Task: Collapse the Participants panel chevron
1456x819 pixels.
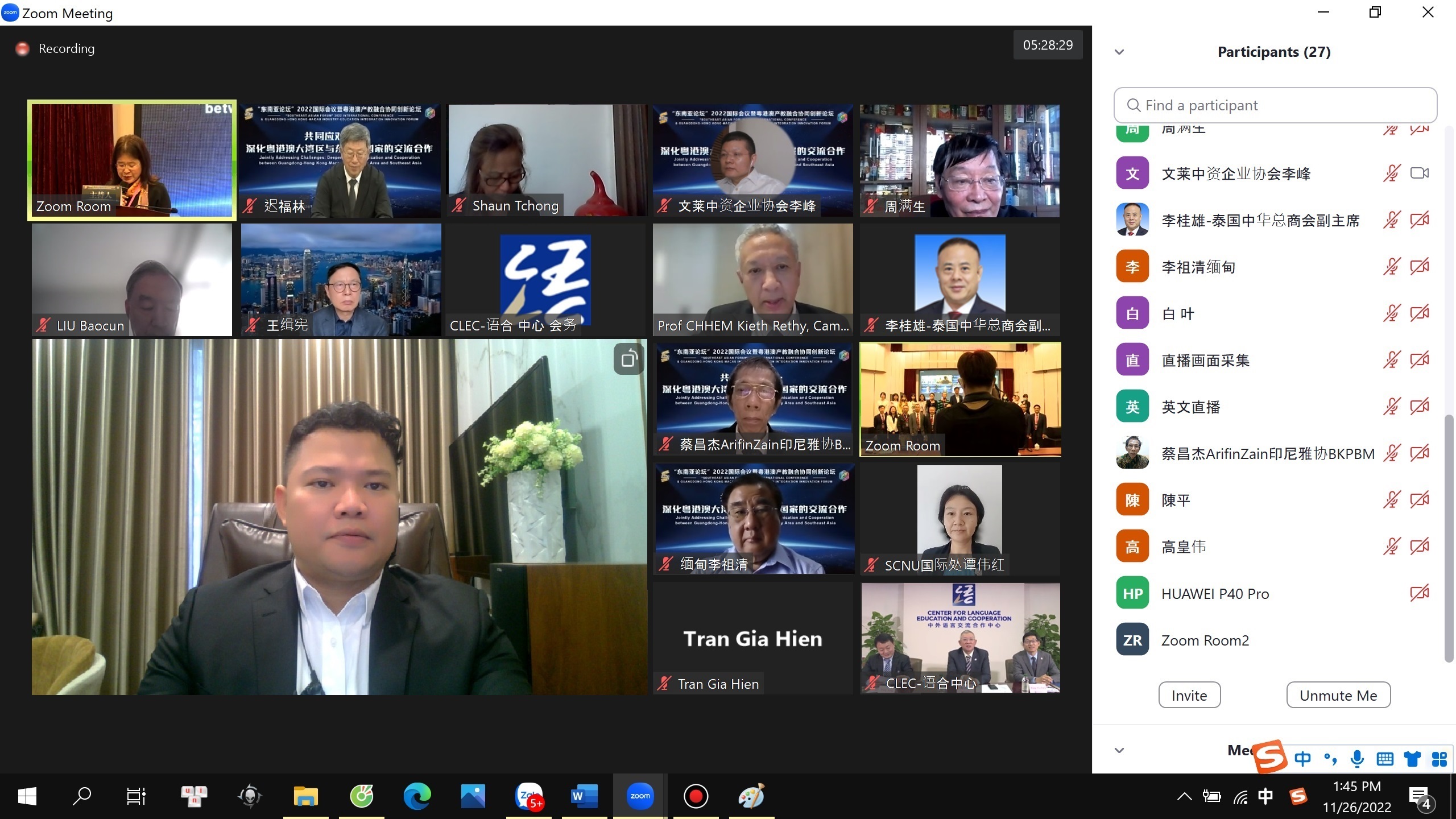Action: [1119, 52]
